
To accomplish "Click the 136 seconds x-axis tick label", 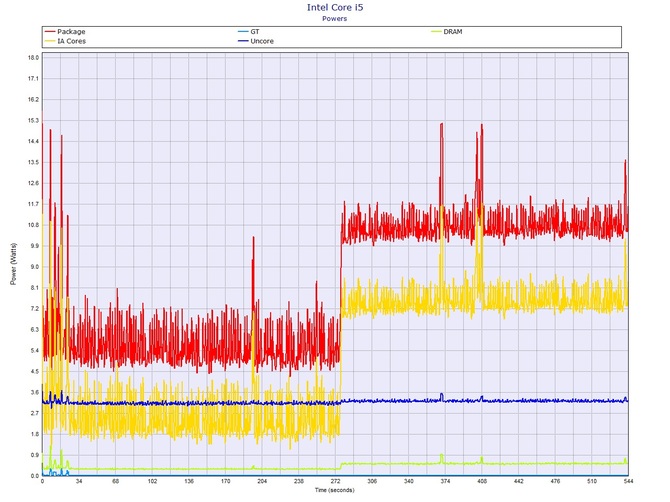I will 189,481.
